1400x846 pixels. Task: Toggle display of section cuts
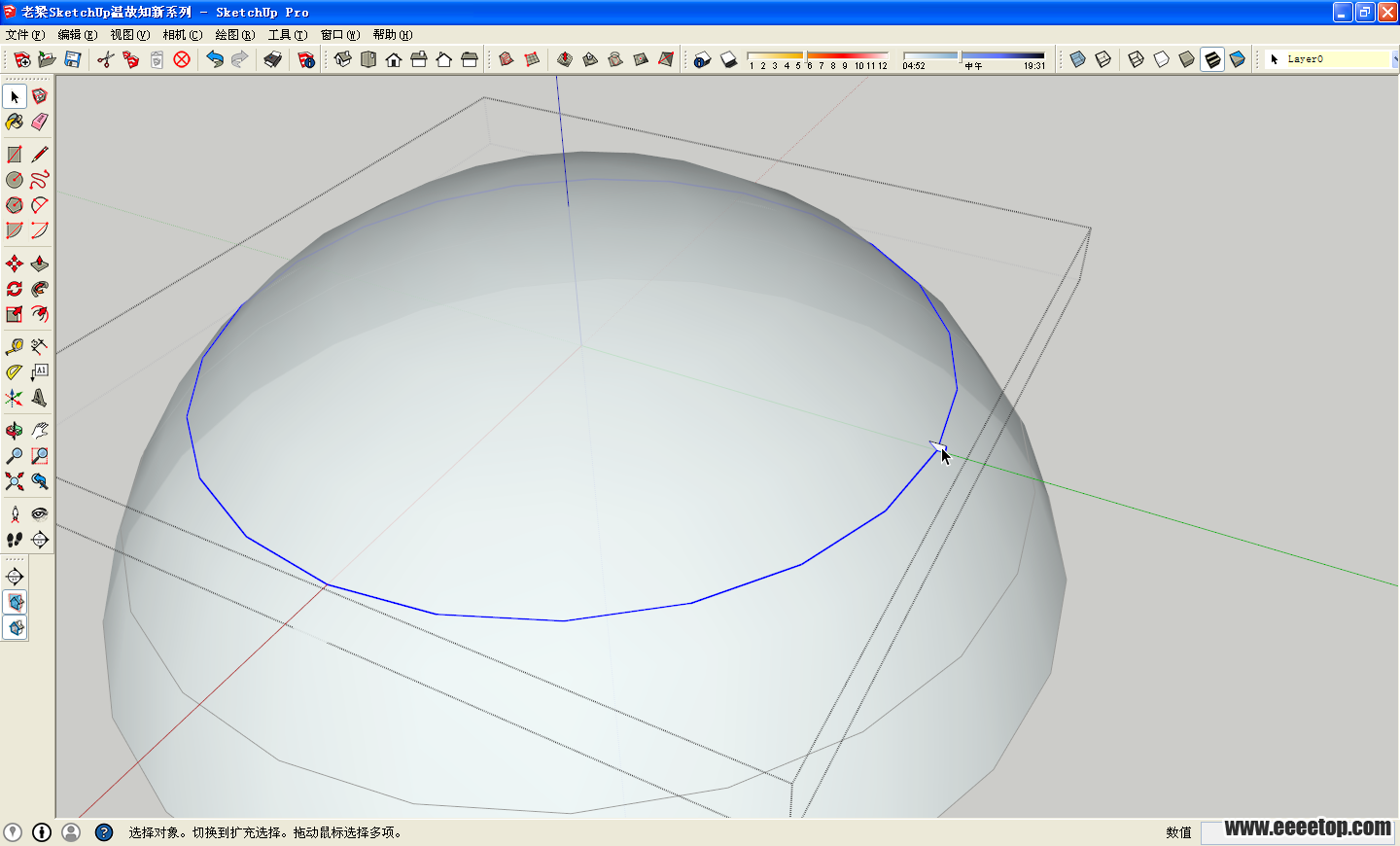click(x=15, y=627)
